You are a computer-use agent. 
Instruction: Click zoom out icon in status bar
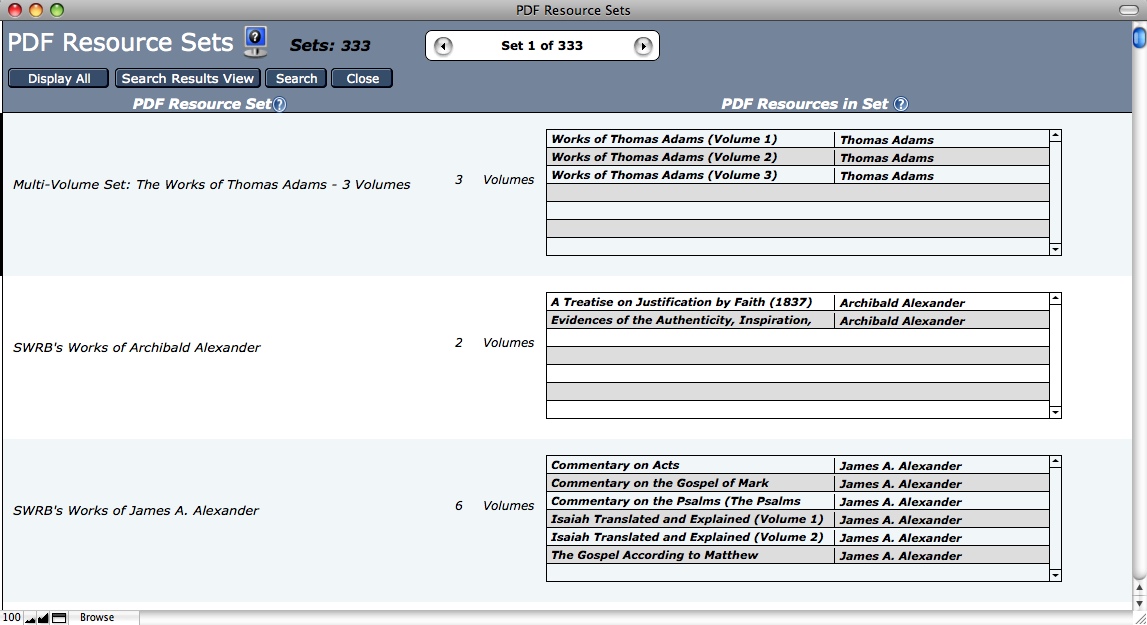[x=30, y=618]
